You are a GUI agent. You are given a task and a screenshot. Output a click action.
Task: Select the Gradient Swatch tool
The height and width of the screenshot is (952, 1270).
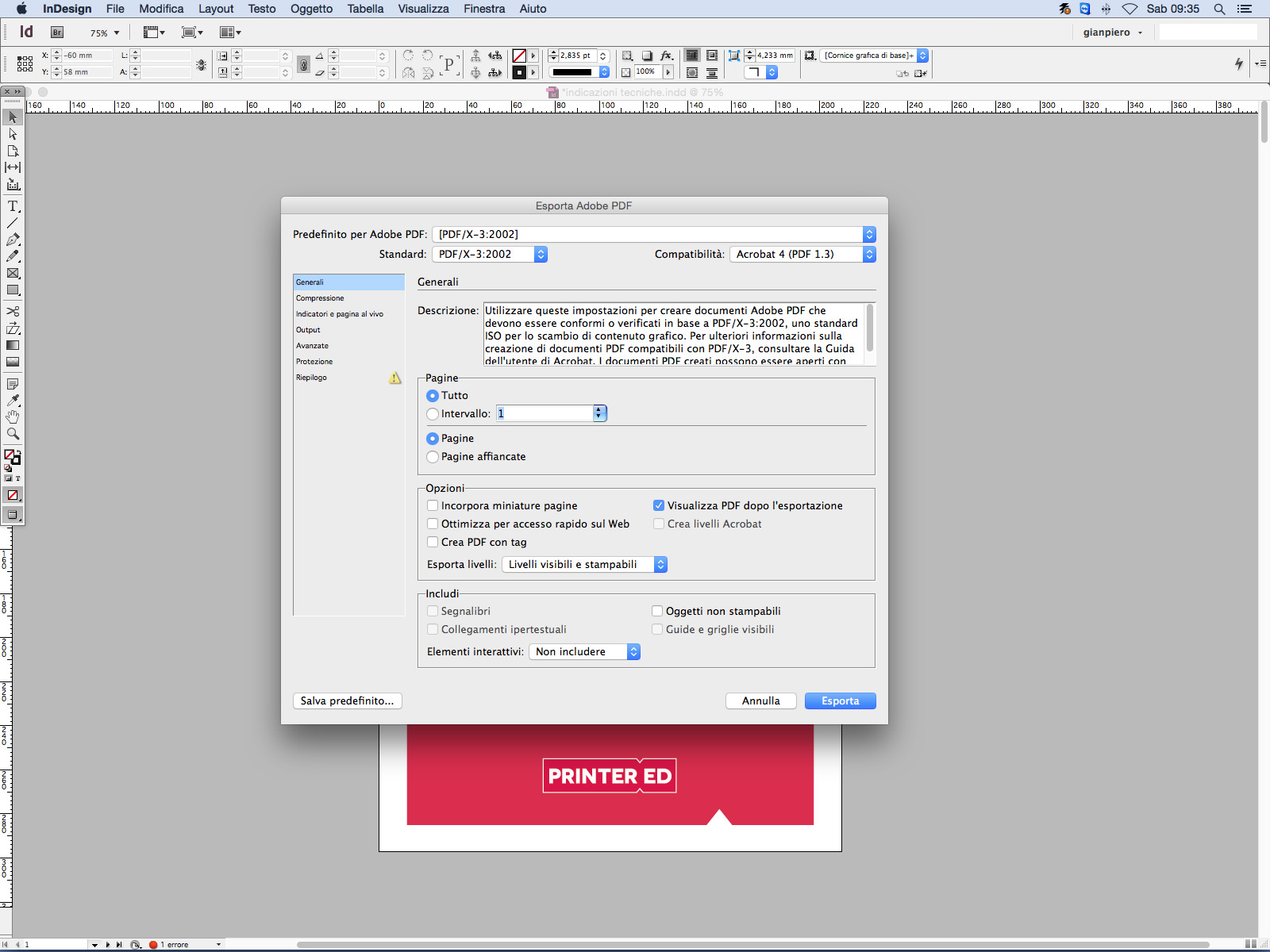[13, 345]
